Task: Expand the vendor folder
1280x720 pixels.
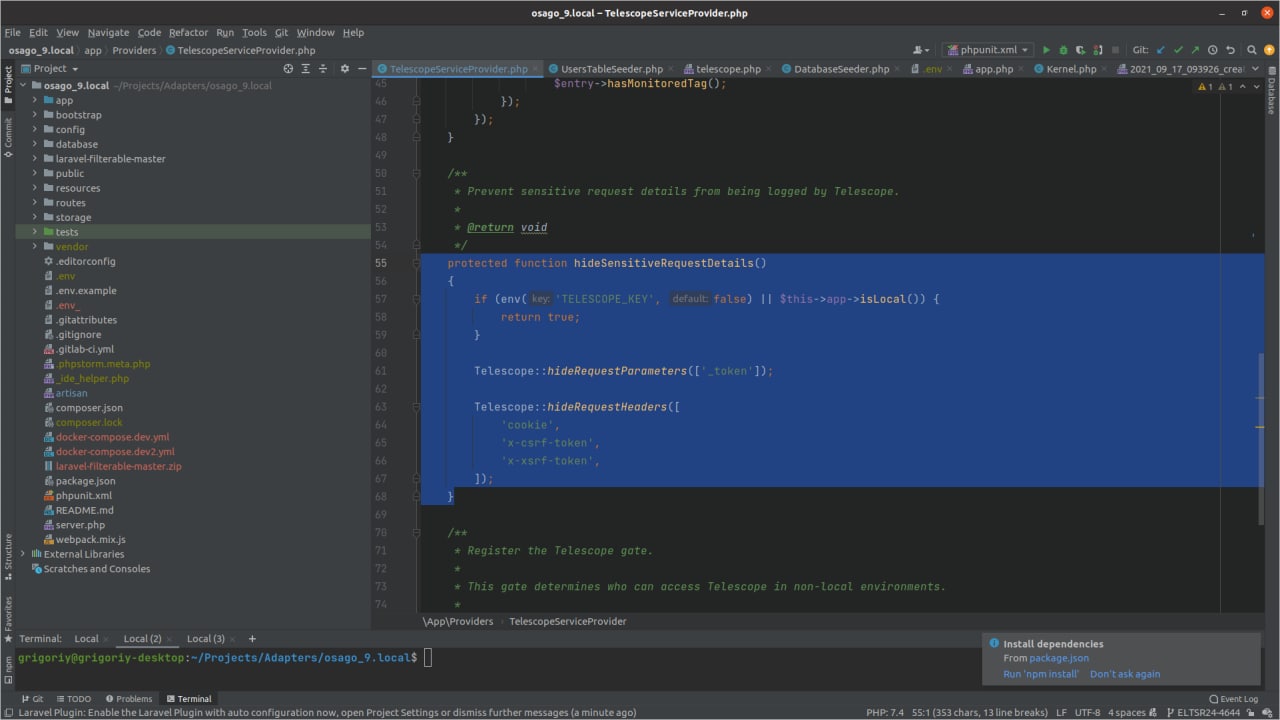Action: pyautogui.click(x=35, y=247)
